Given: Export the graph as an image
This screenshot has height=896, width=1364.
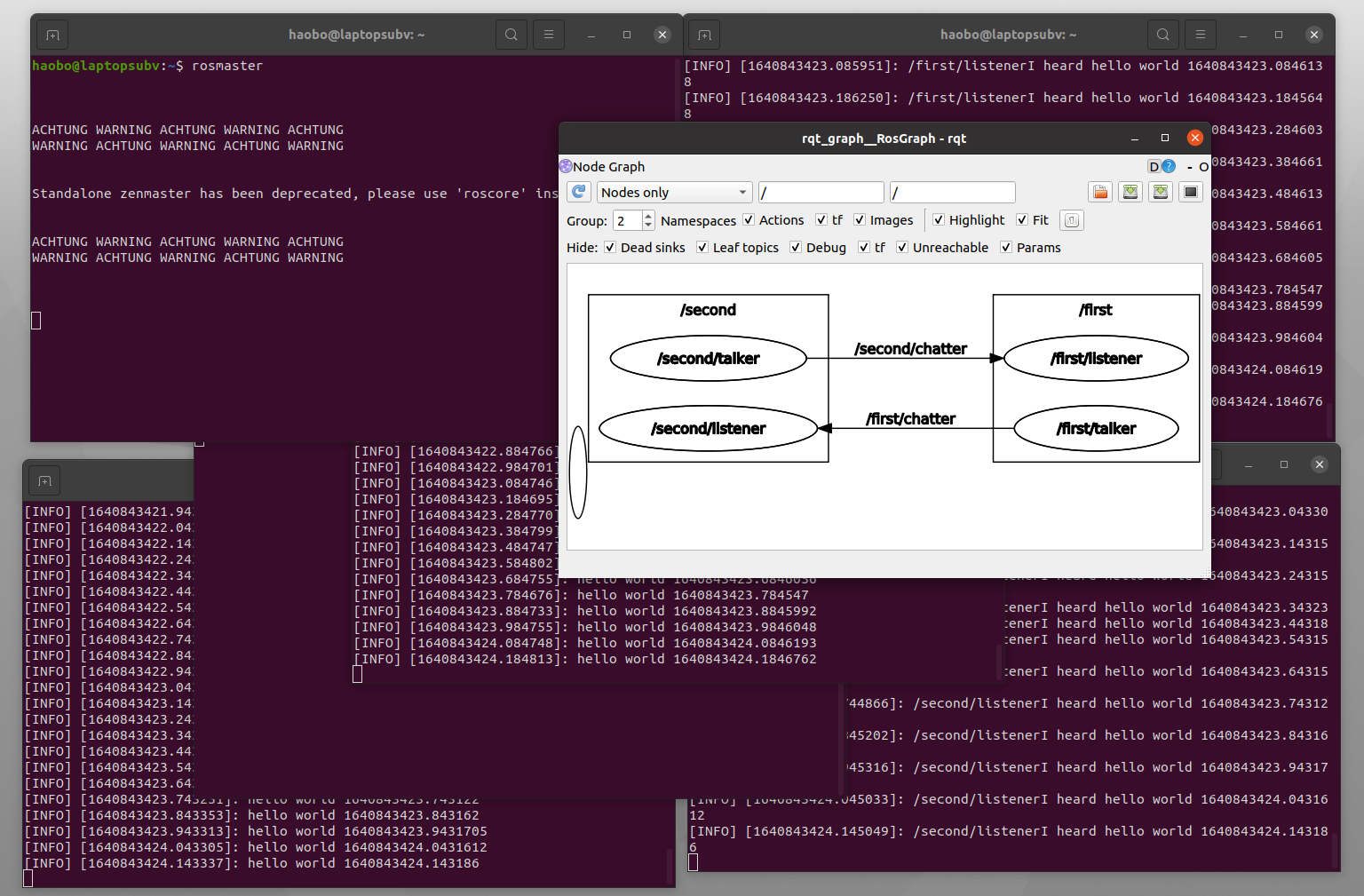Looking at the screenshot, I should point(1161,191).
